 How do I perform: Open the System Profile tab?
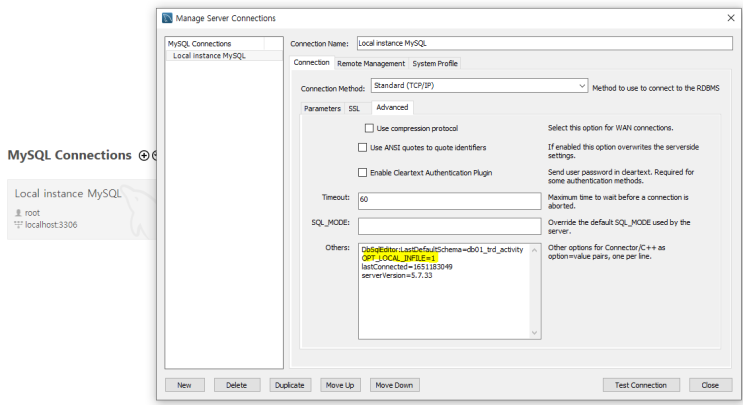[x=435, y=63]
